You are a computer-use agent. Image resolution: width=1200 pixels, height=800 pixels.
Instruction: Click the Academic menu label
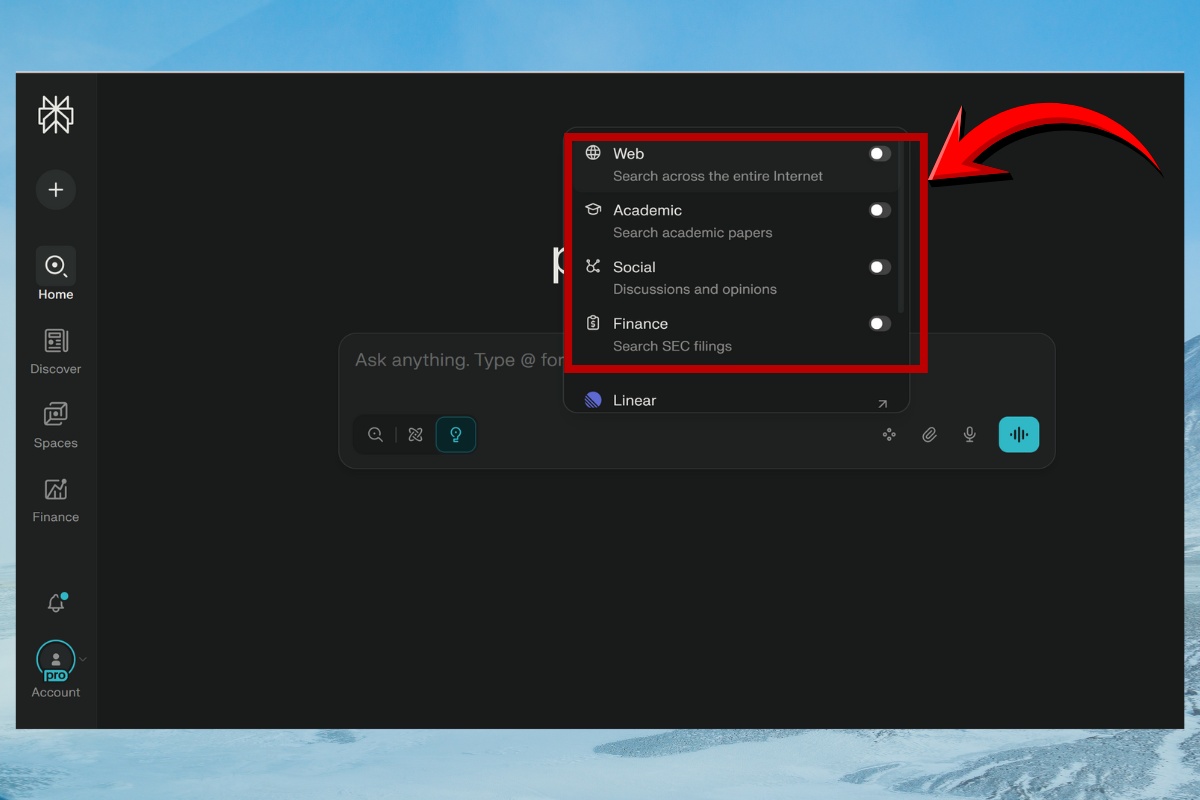(x=647, y=210)
